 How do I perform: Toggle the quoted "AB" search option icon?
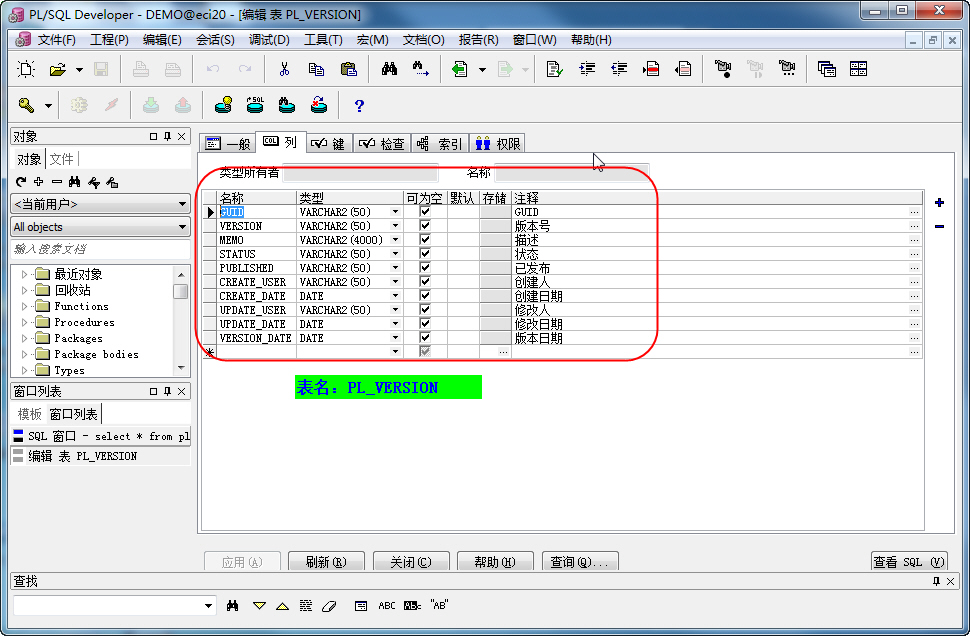tap(439, 606)
